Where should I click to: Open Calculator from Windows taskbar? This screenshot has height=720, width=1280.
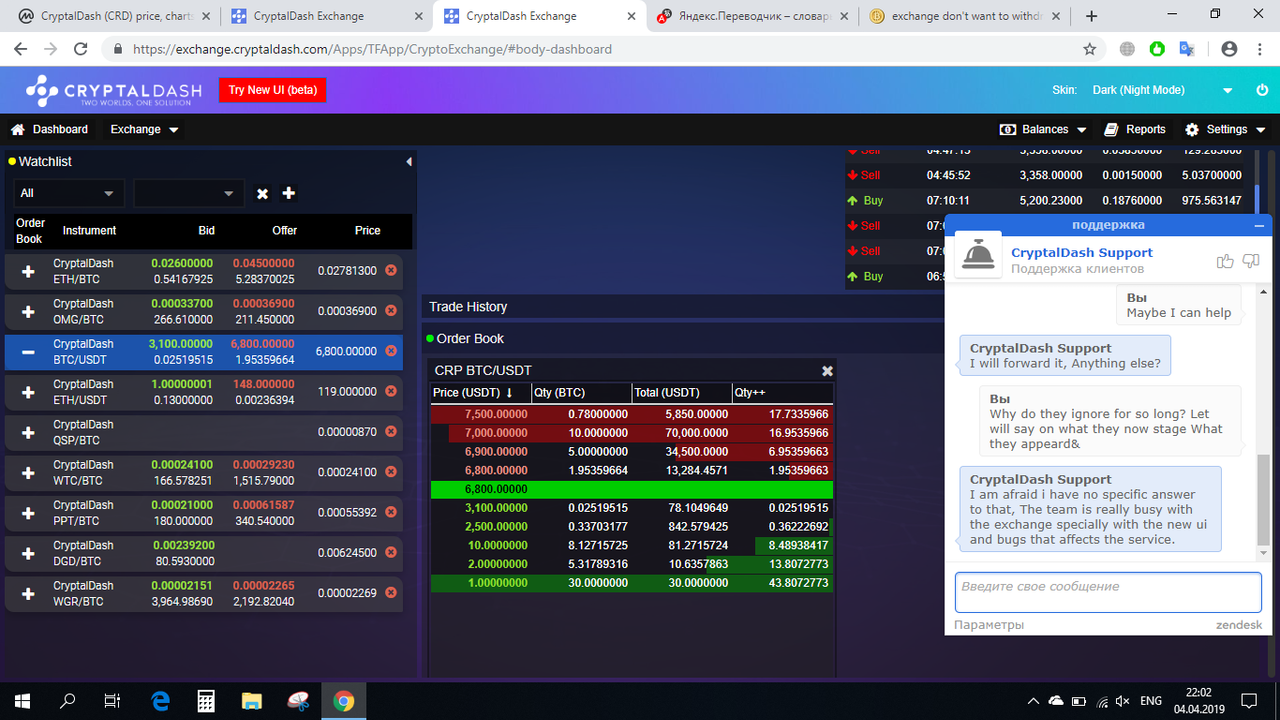coord(206,700)
